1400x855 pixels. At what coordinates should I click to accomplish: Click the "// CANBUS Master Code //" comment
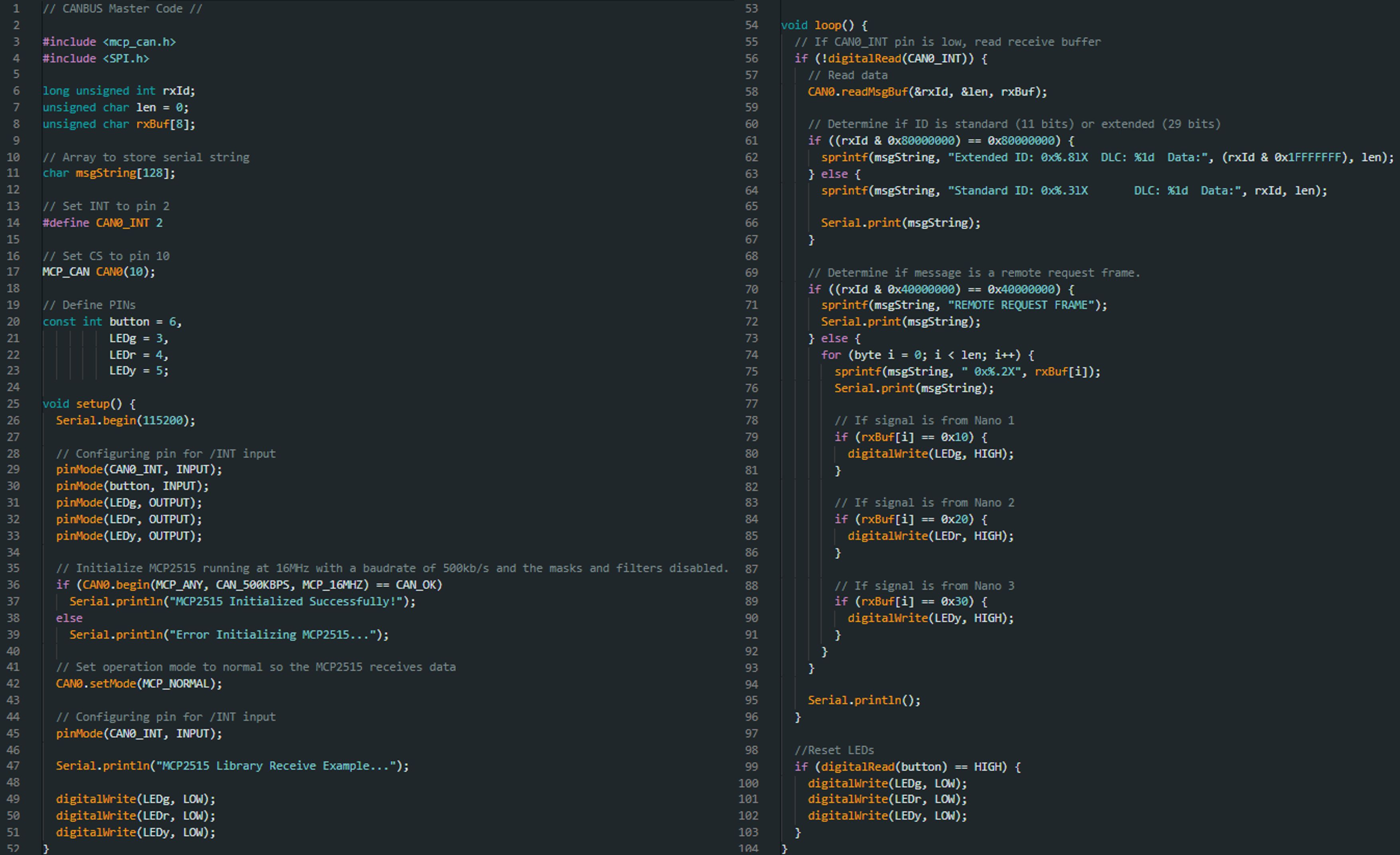122,8
